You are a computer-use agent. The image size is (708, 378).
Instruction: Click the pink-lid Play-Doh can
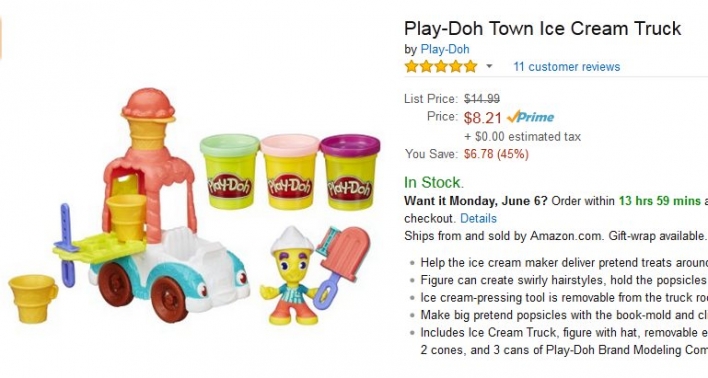pyautogui.click(x=289, y=172)
